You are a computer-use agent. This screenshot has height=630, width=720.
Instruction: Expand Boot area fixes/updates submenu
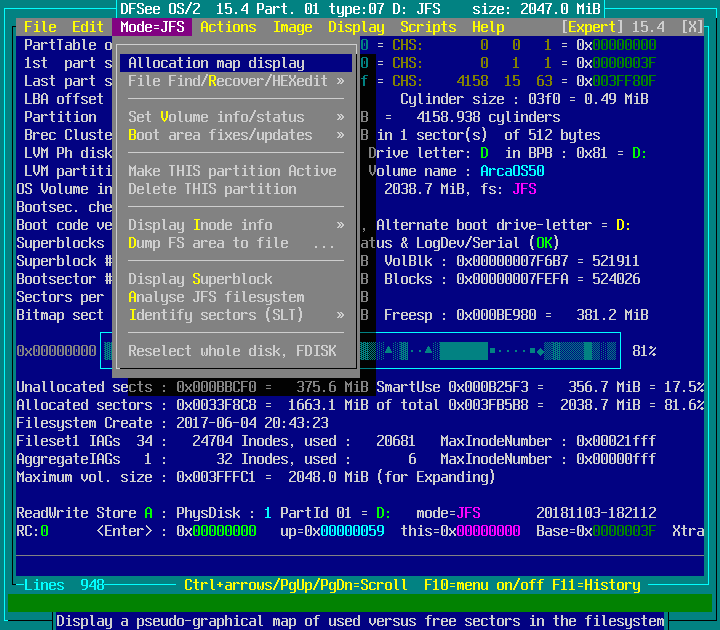(x=236, y=135)
